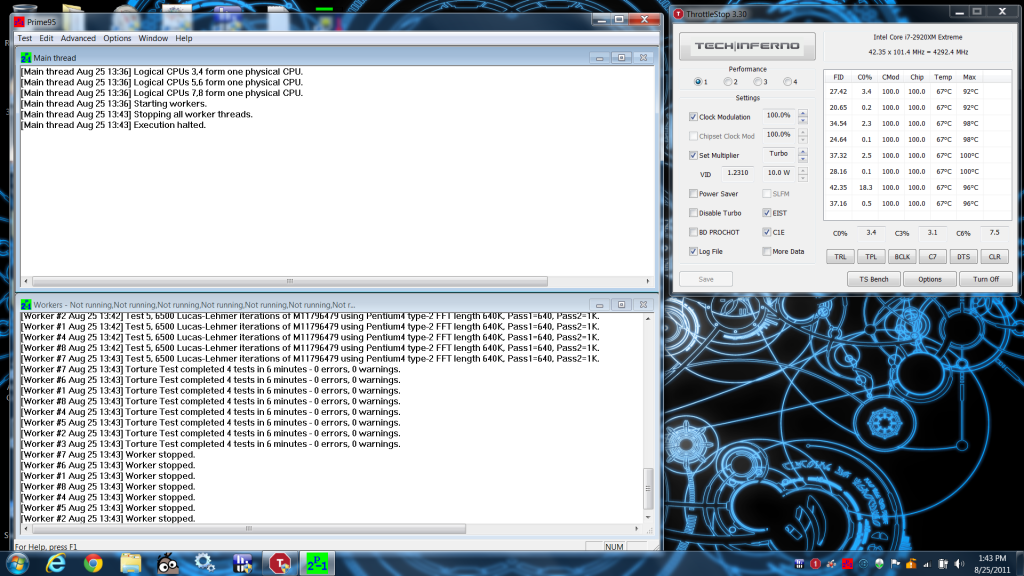Image resolution: width=1024 pixels, height=576 pixels.
Task: Toggle the Log File checkbox
Action: tap(693, 251)
